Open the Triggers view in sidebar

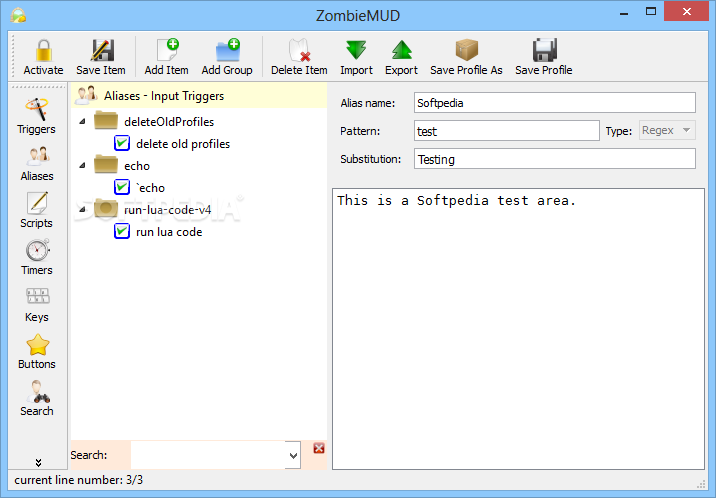tap(37, 116)
